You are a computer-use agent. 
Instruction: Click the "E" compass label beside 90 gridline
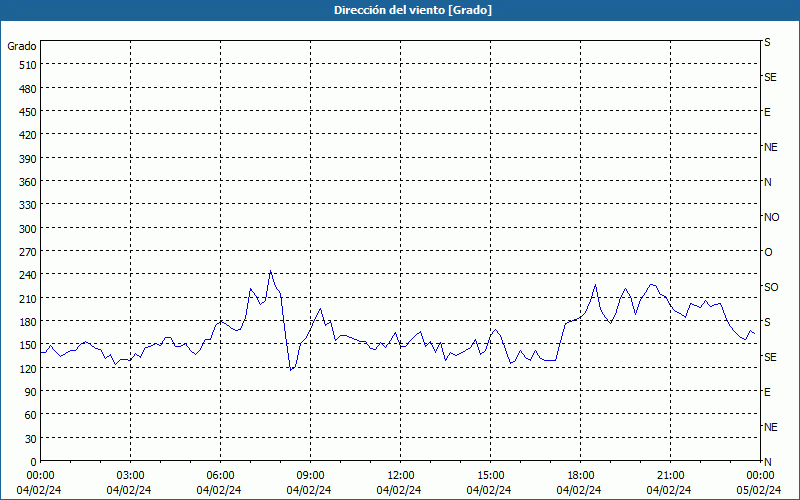(x=767, y=392)
